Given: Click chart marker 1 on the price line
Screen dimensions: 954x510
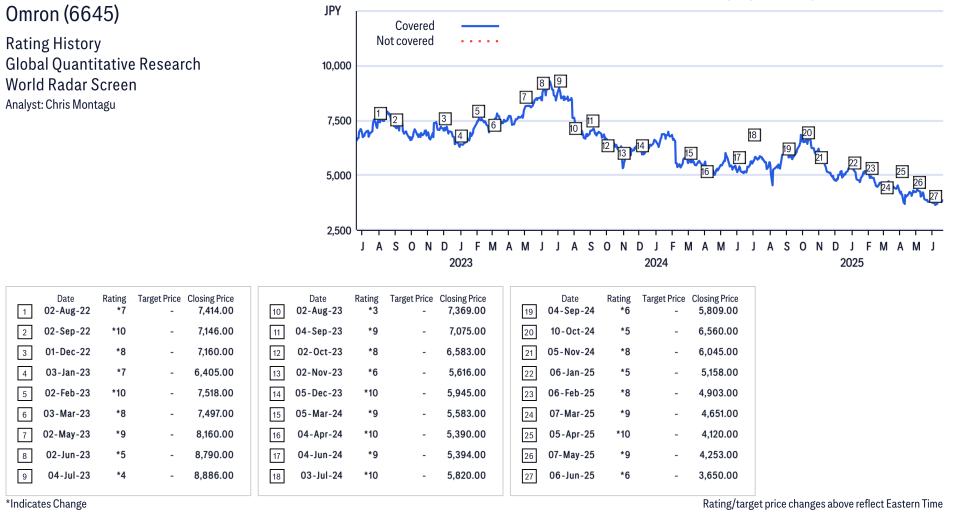Looking at the screenshot, I should click(380, 114).
